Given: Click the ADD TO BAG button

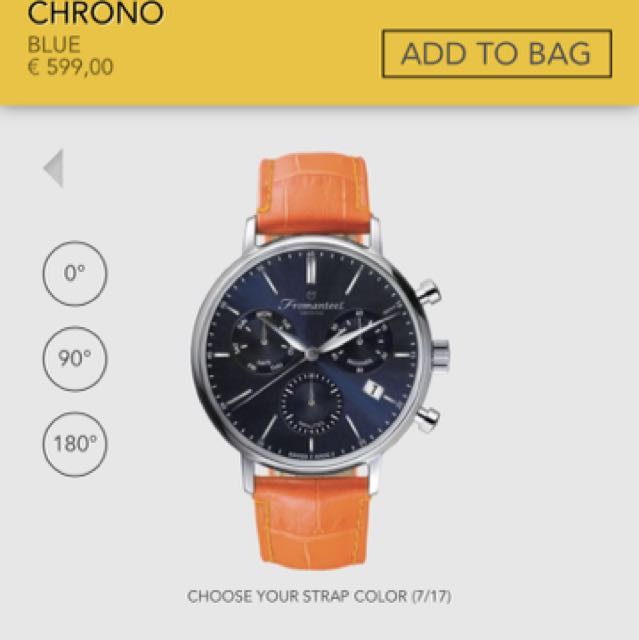Looking at the screenshot, I should point(497,53).
